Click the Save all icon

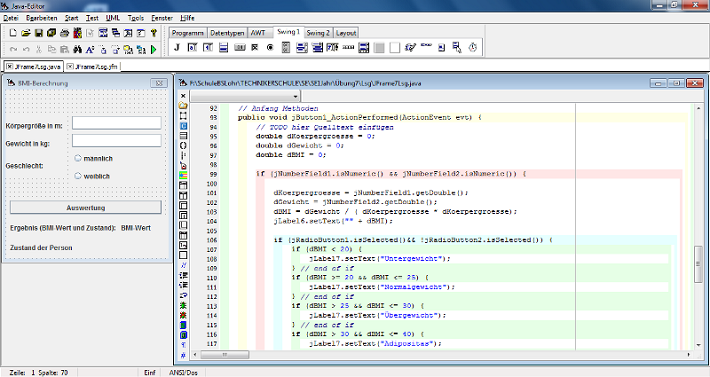pyautogui.click(x=51, y=33)
